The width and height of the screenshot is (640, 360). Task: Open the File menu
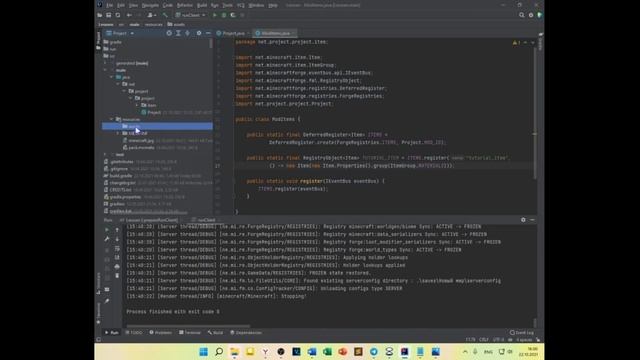coord(109,5)
